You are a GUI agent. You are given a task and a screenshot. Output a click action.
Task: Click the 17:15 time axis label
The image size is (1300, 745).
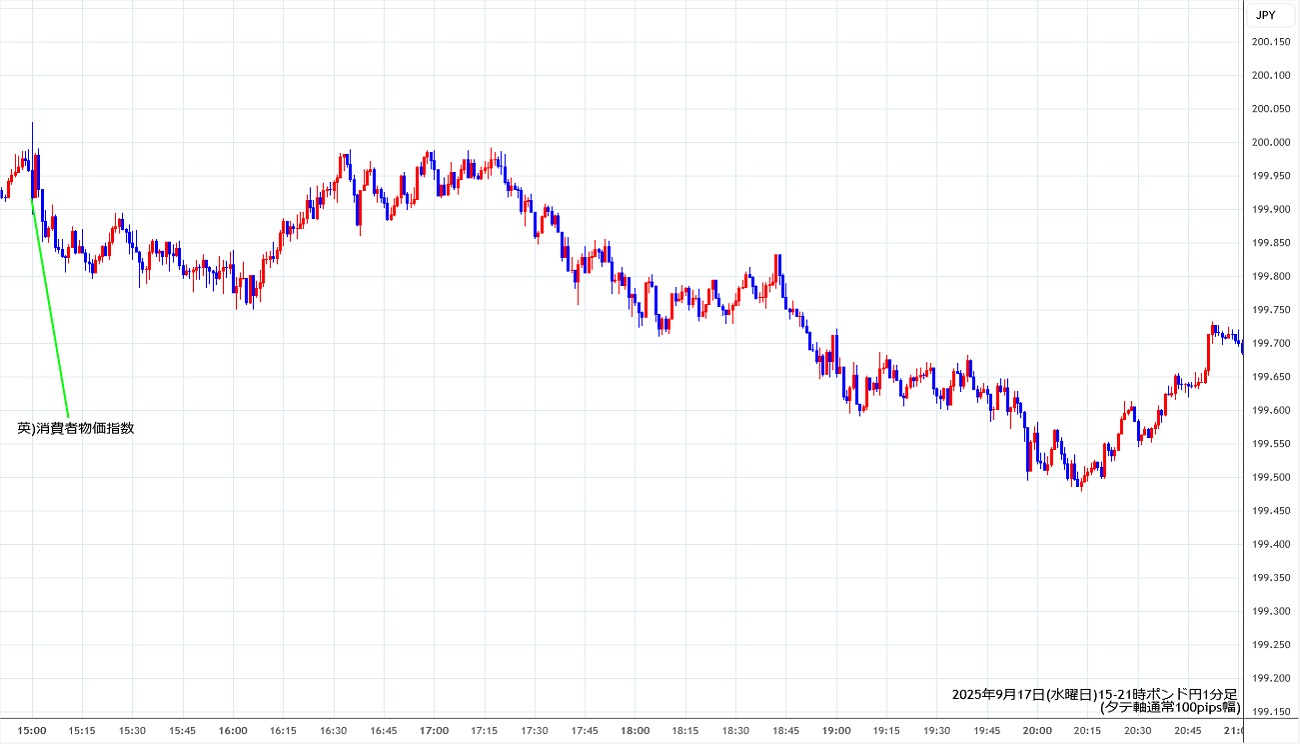click(484, 731)
